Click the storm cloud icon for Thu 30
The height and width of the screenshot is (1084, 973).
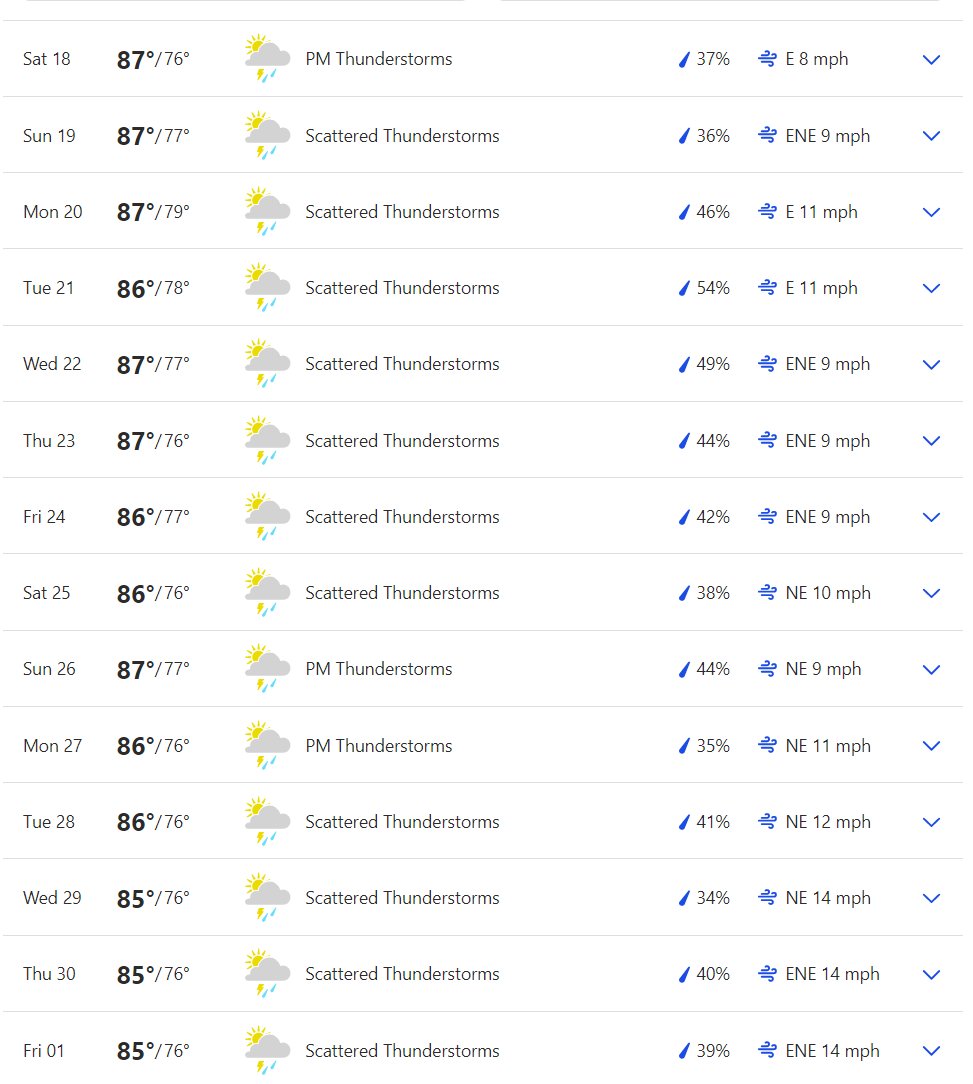267,973
